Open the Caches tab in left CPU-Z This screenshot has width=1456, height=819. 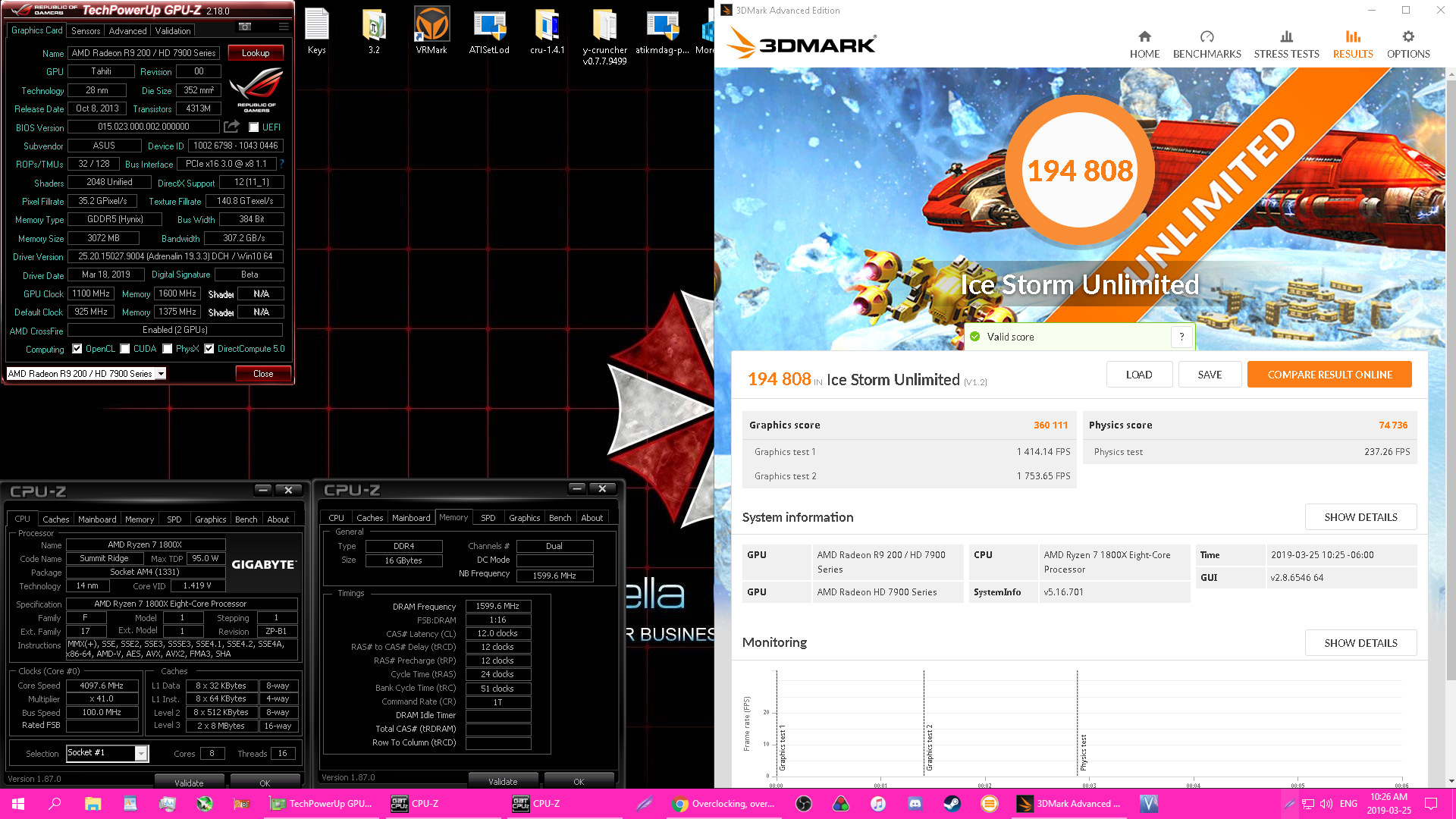click(x=55, y=519)
